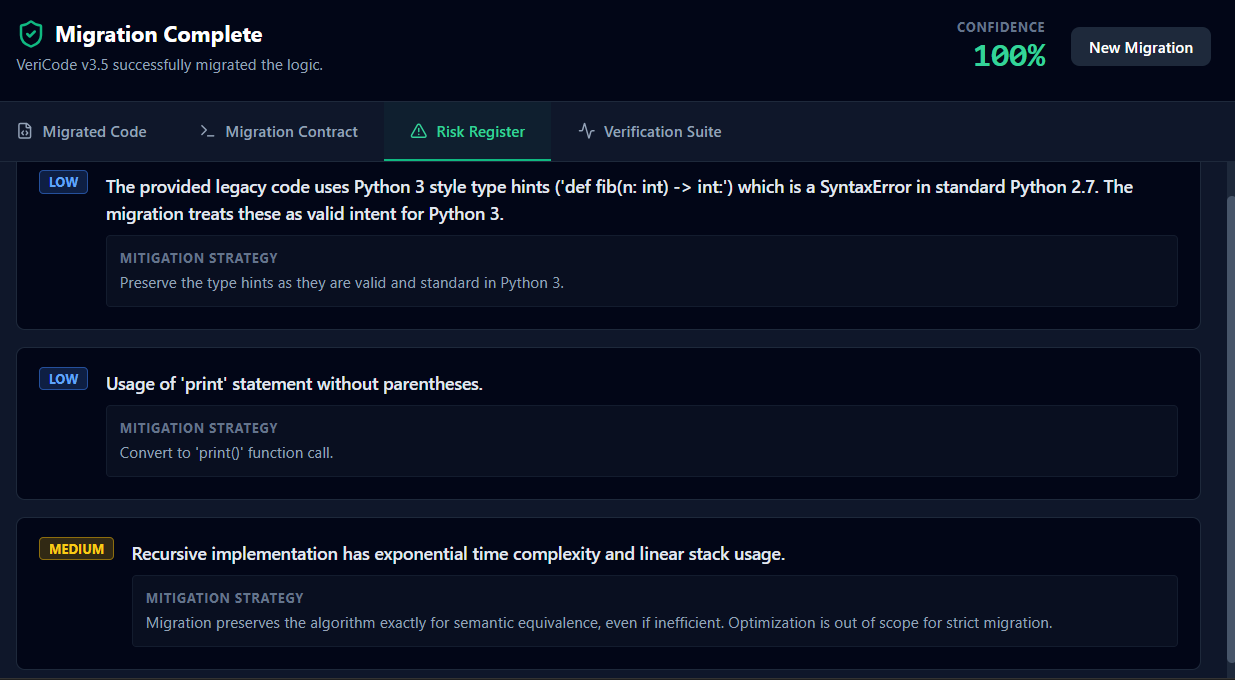
Task: Click the mitigation box about semantic equivalence
Action: (x=654, y=611)
